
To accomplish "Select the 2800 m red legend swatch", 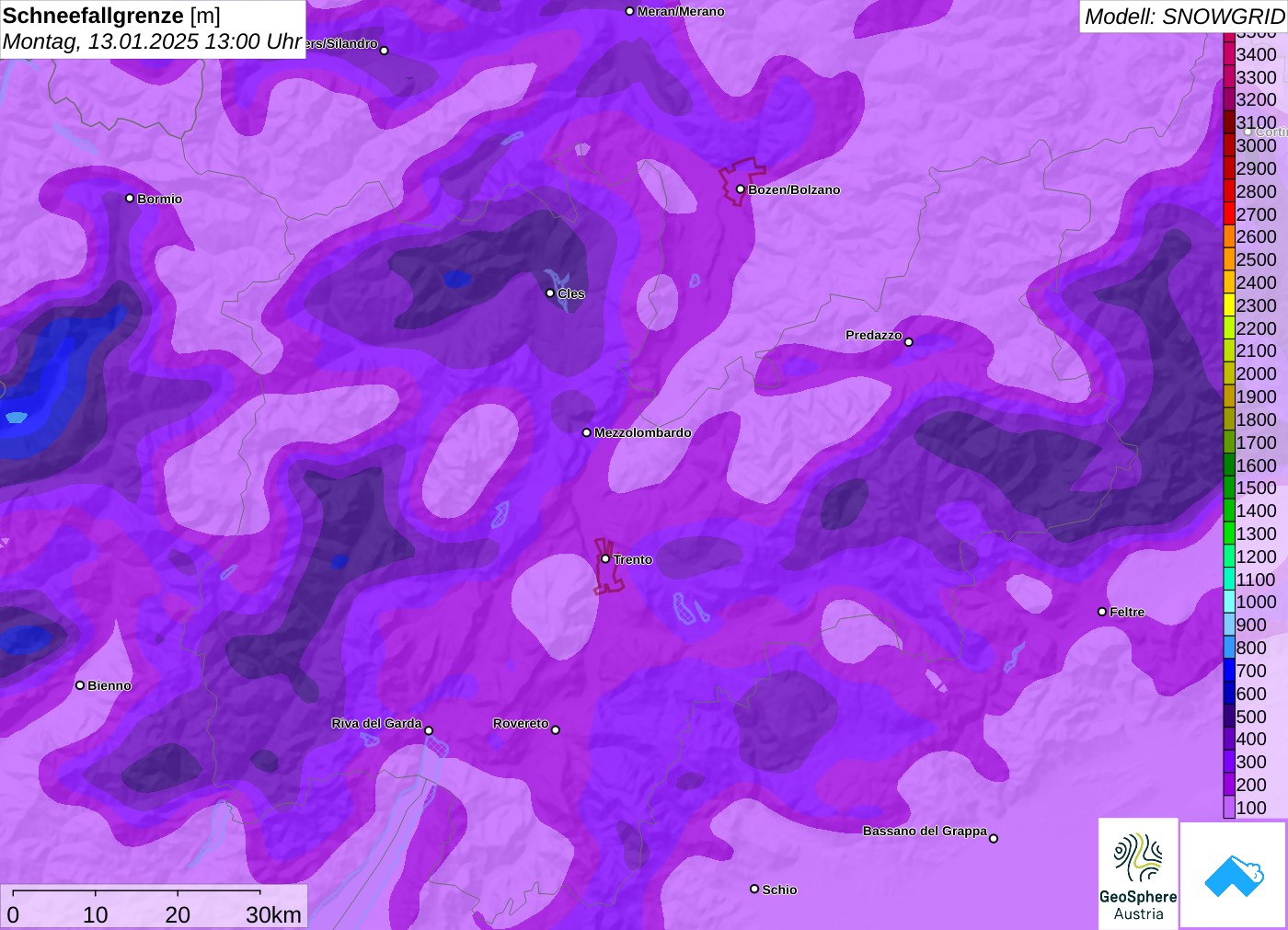I will pyautogui.click(x=1228, y=191).
